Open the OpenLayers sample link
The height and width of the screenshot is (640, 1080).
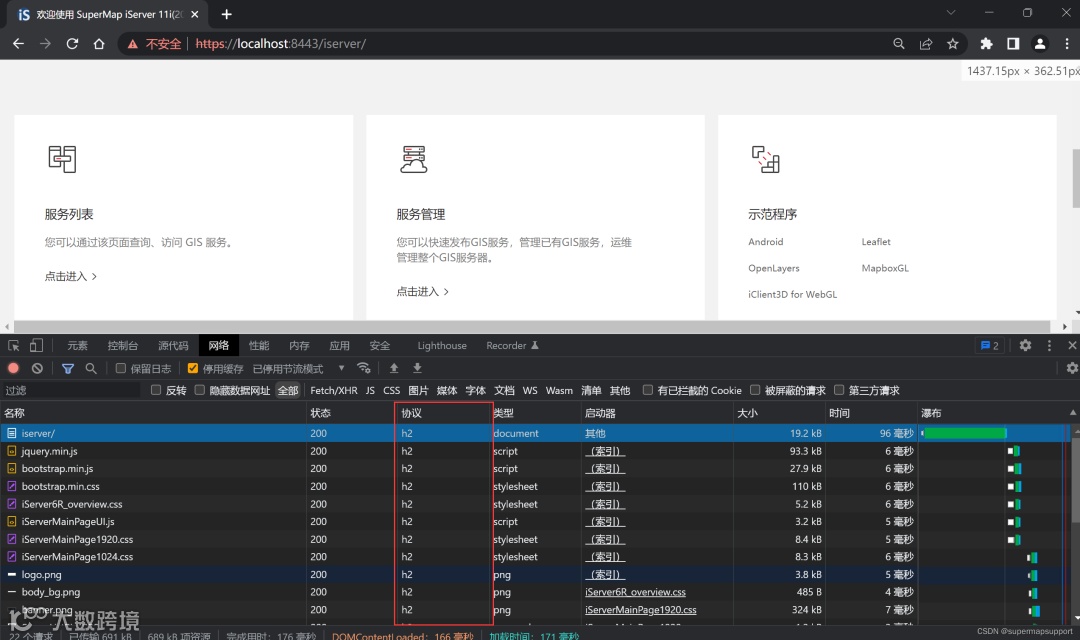(773, 268)
